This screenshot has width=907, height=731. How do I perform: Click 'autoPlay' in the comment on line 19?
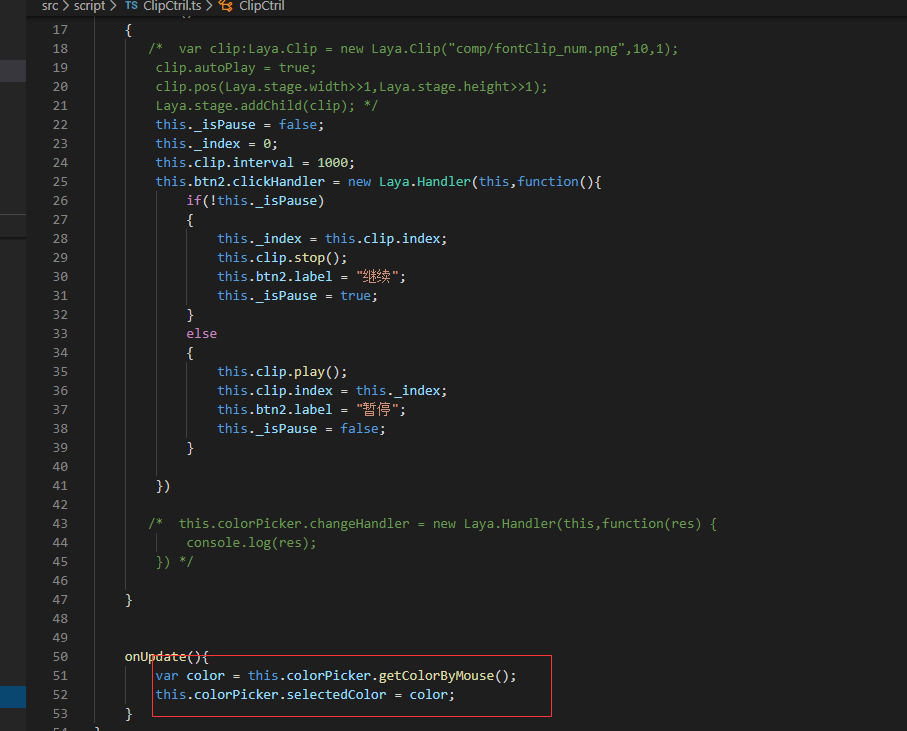pos(224,68)
